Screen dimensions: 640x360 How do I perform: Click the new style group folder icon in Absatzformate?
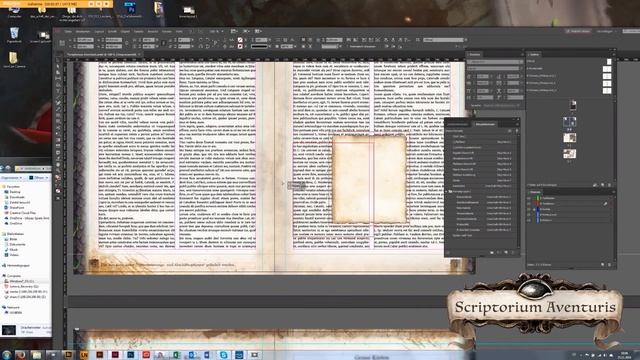tap(491, 253)
